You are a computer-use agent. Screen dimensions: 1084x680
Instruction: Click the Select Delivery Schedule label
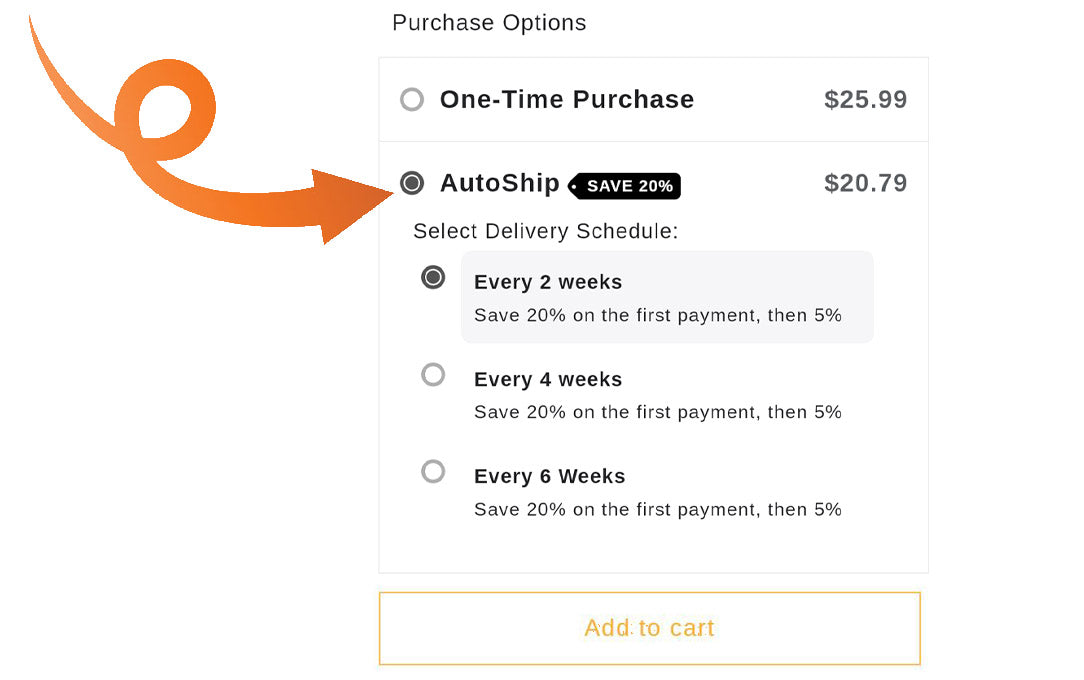pyautogui.click(x=545, y=231)
